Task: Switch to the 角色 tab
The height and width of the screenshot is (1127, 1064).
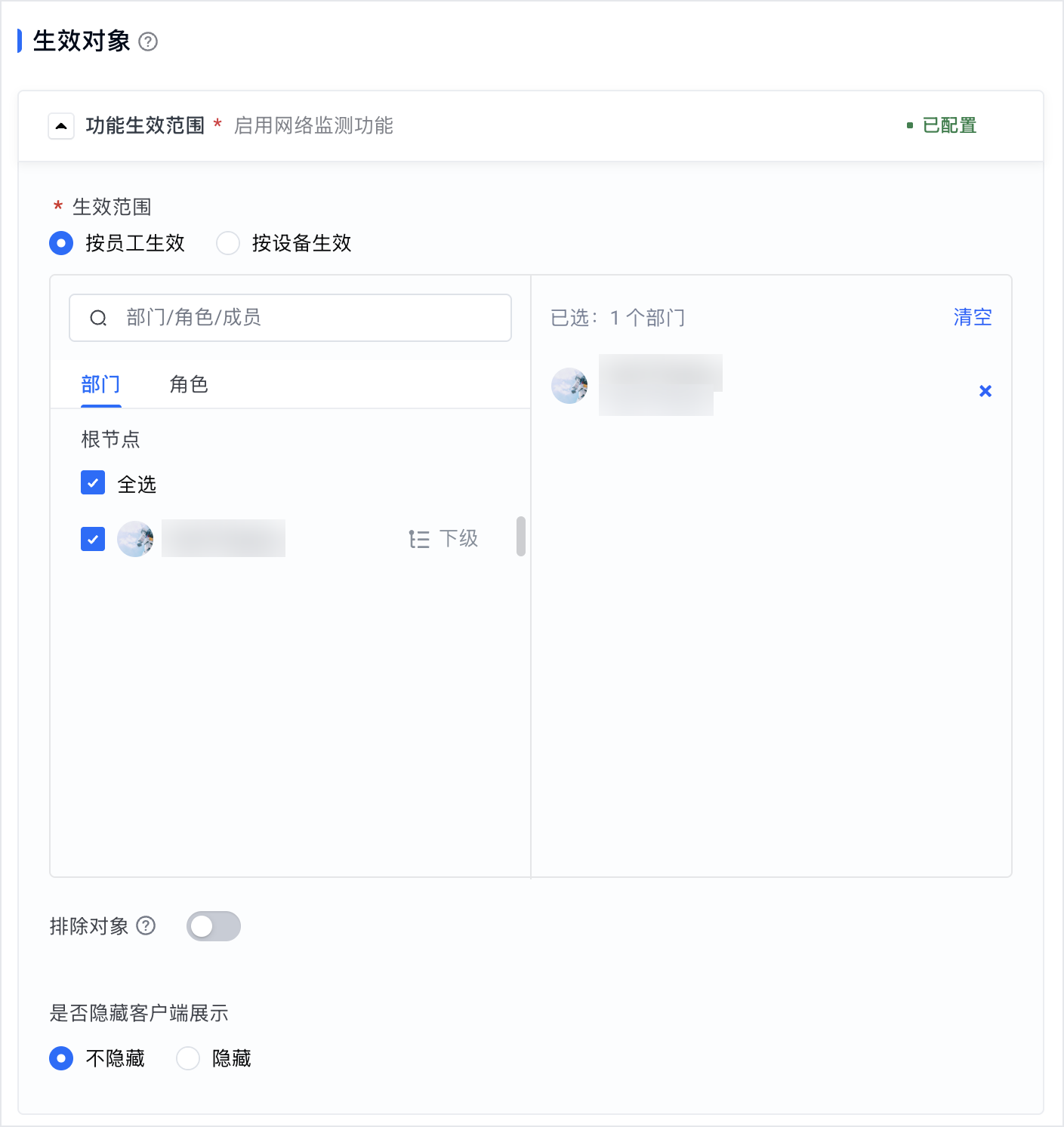Action: (x=189, y=384)
